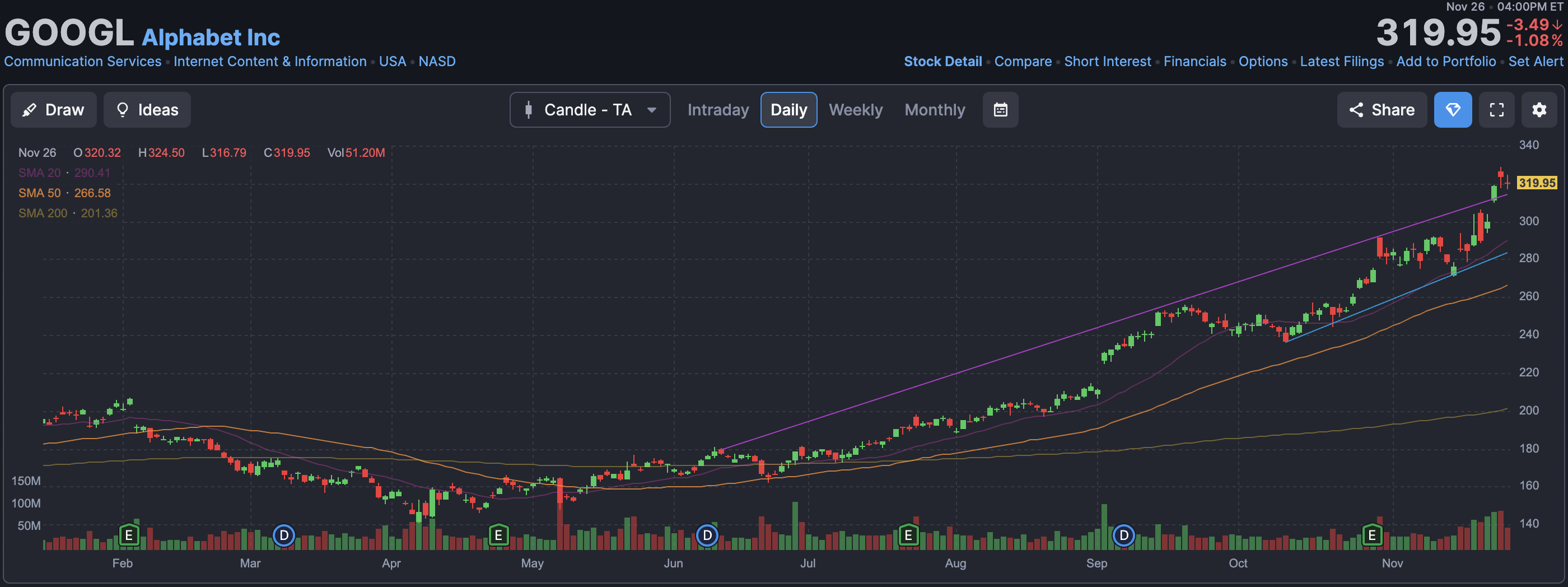The height and width of the screenshot is (587, 1568).
Task: Switch to Intraday timeframe
Action: coord(718,110)
